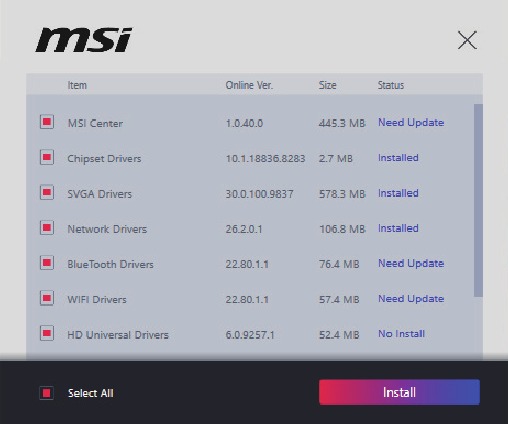Image resolution: width=508 pixels, height=424 pixels.
Task: Click the 578.3 MB size value
Action: point(342,194)
